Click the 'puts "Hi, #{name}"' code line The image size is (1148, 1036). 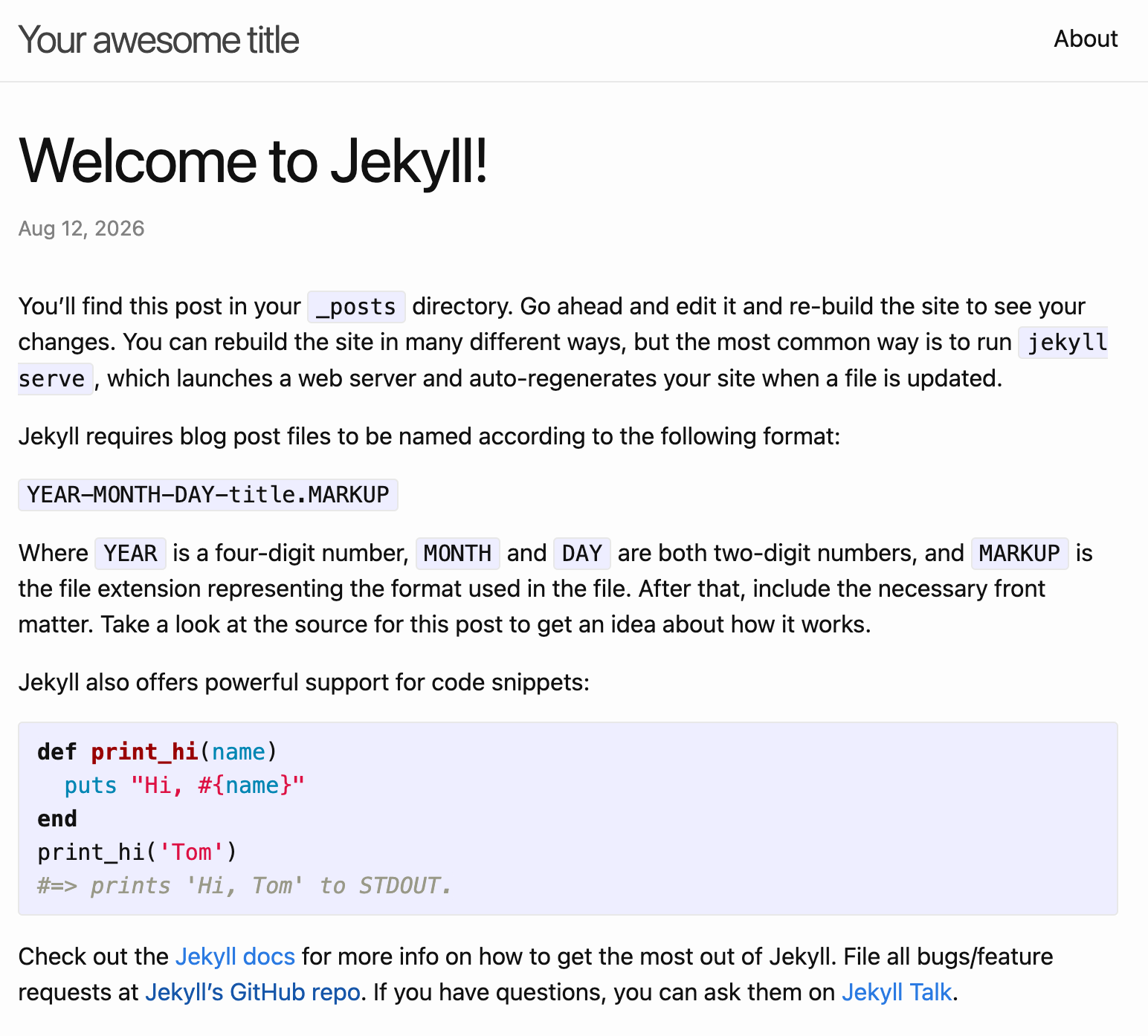coord(184,785)
